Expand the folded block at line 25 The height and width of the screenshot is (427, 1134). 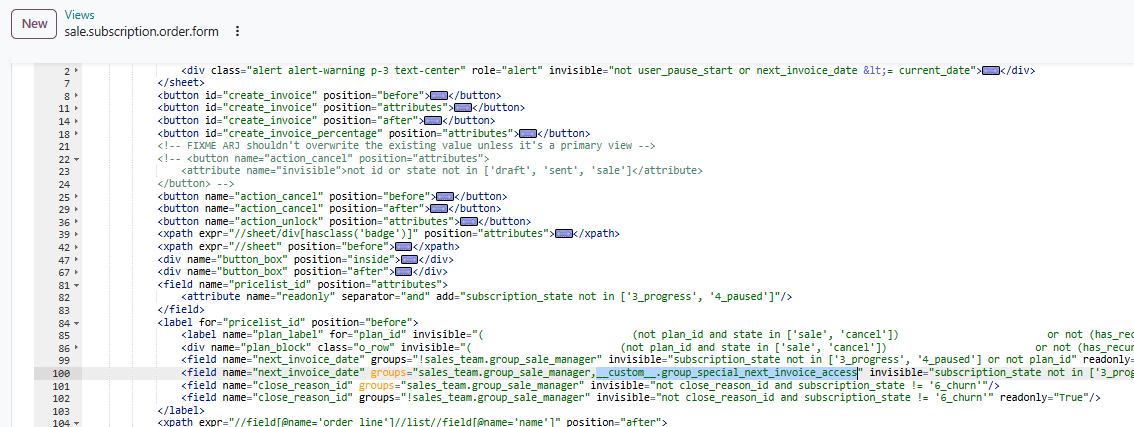click(x=77, y=196)
